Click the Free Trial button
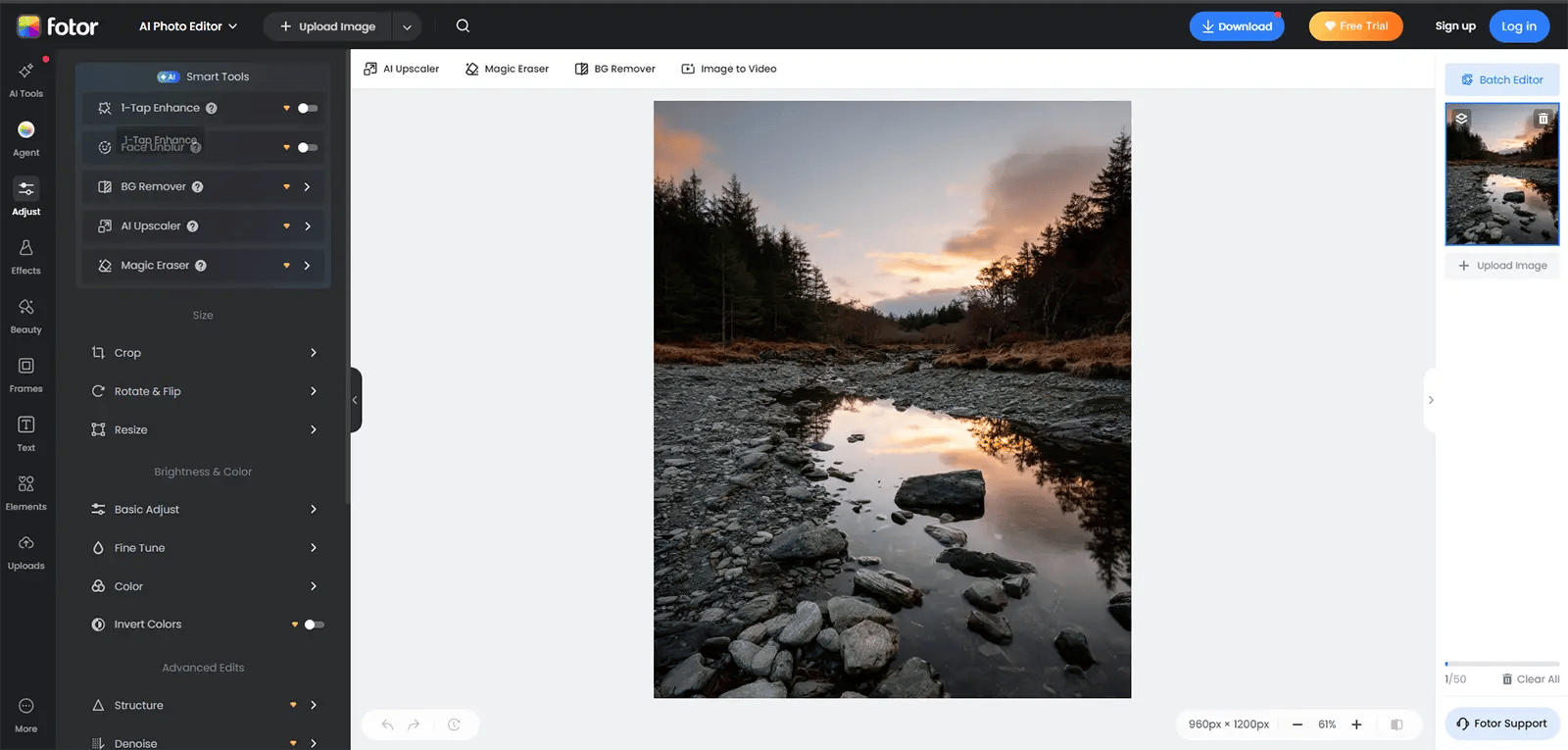This screenshot has width=1568, height=750. (1356, 26)
